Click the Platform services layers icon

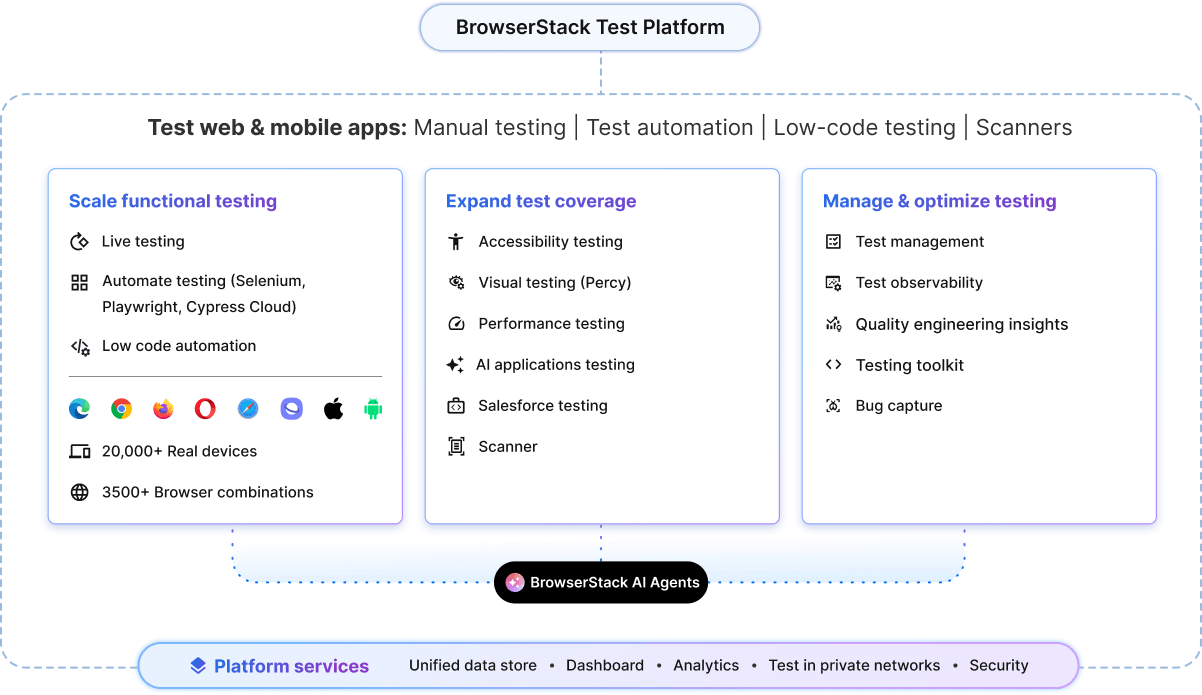[x=198, y=666]
